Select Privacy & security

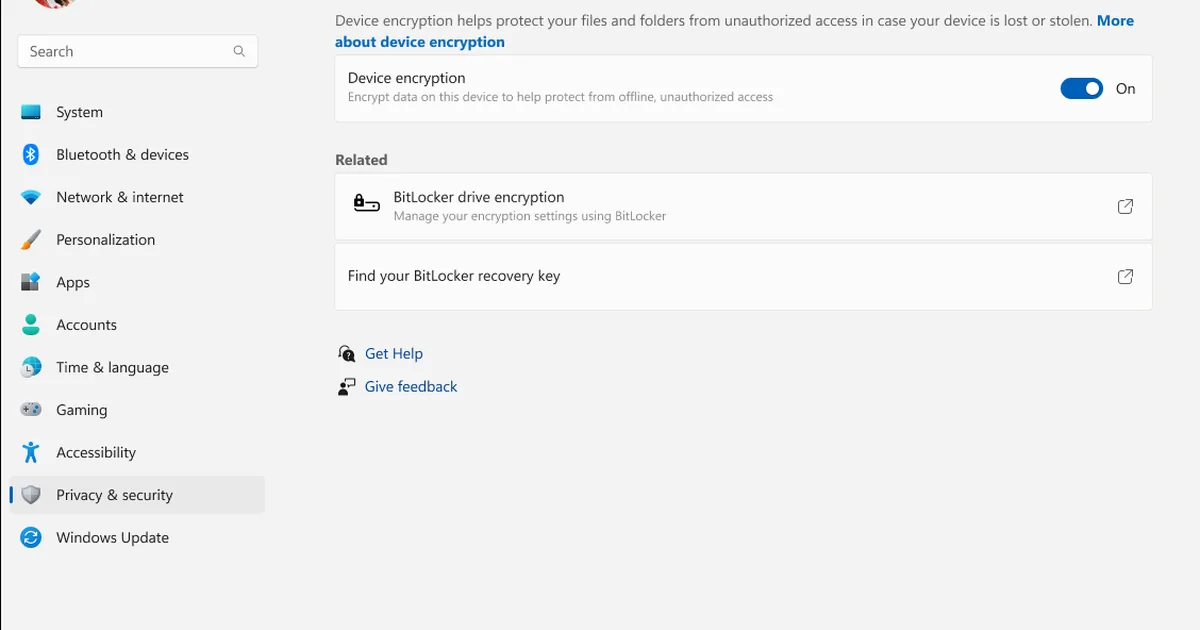(137, 495)
